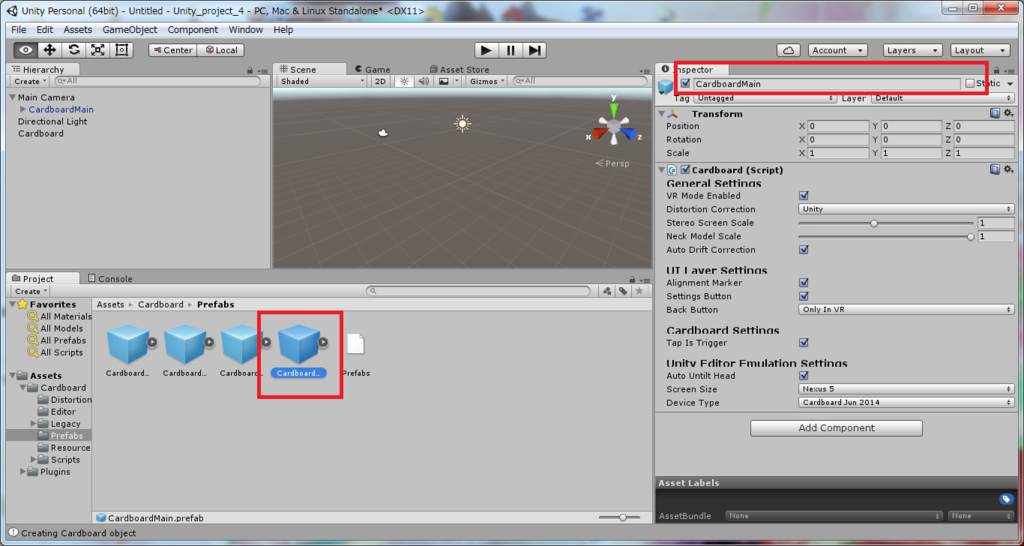
Task: Open the Gizmos dropdown
Action: [x=488, y=81]
